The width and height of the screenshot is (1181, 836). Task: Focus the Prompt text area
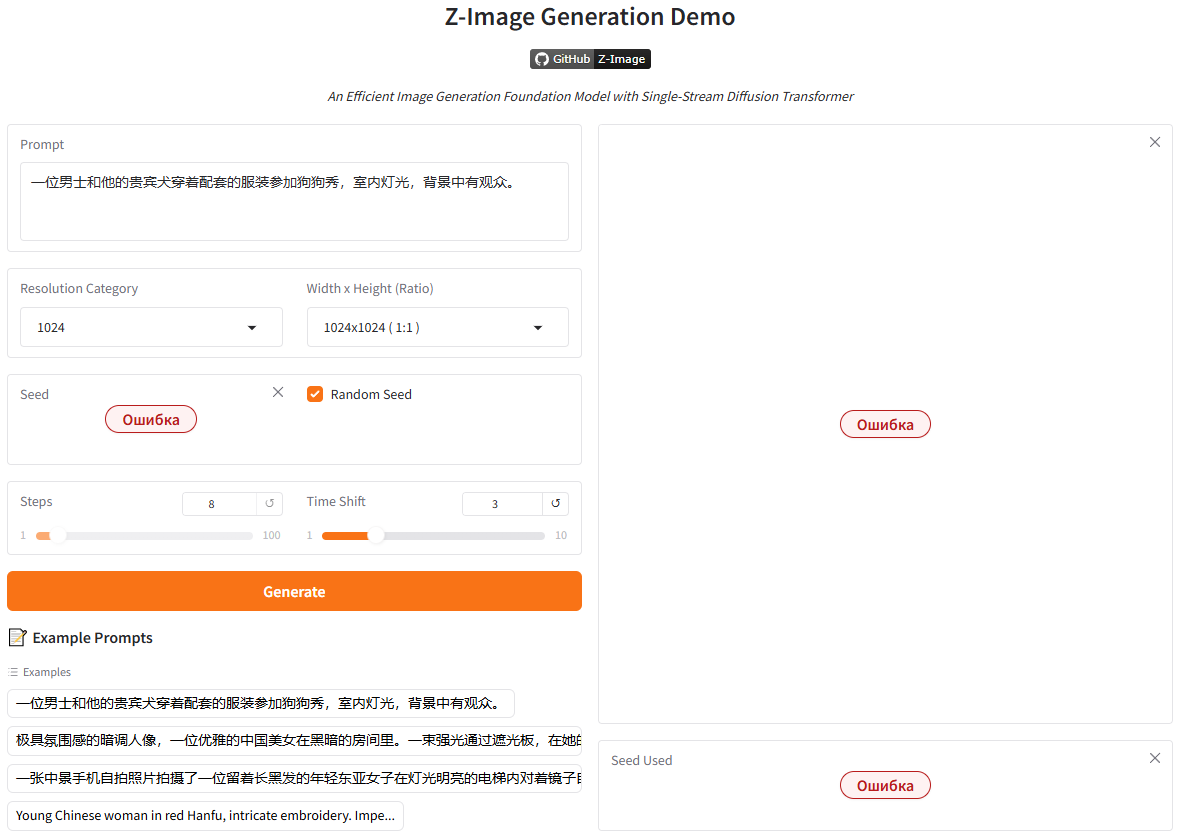click(x=294, y=202)
